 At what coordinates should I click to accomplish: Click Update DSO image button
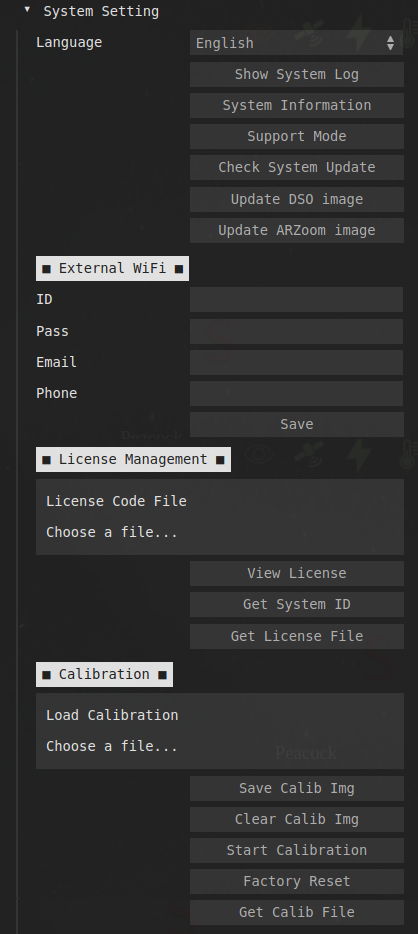tap(297, 200)
